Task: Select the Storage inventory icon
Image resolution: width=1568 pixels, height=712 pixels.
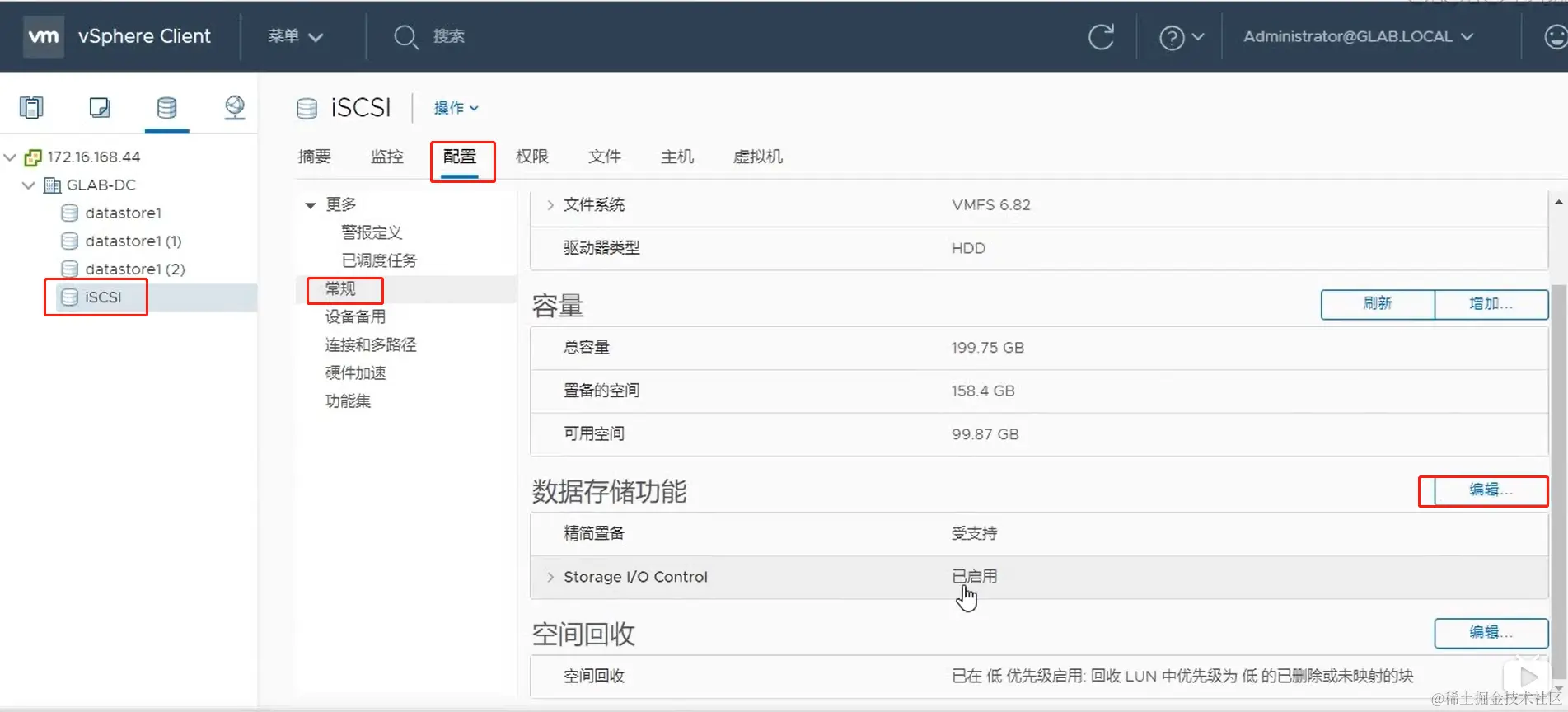Action: tap(166, 107)
